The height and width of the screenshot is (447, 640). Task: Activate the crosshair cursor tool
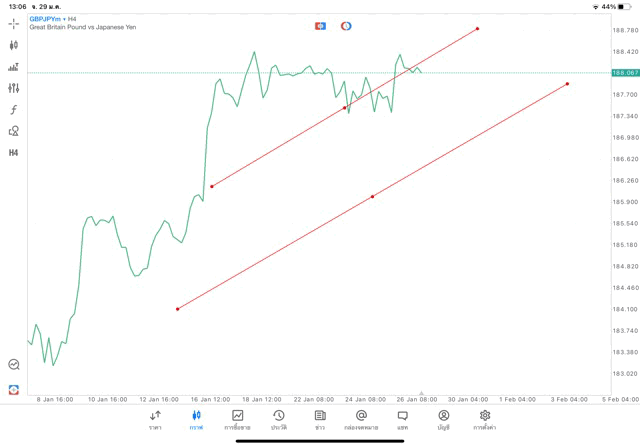[x=14, y=23]
